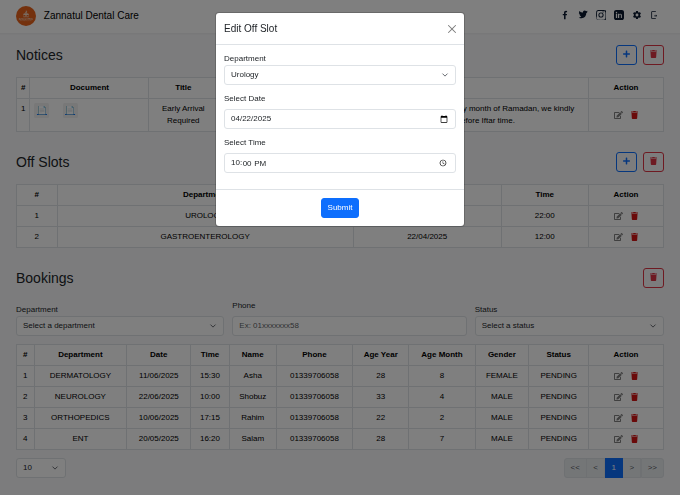This screenshot has height=495, width=680.
Task: Edit Shobuz's Neurology booking
Action: click(618, 397)
